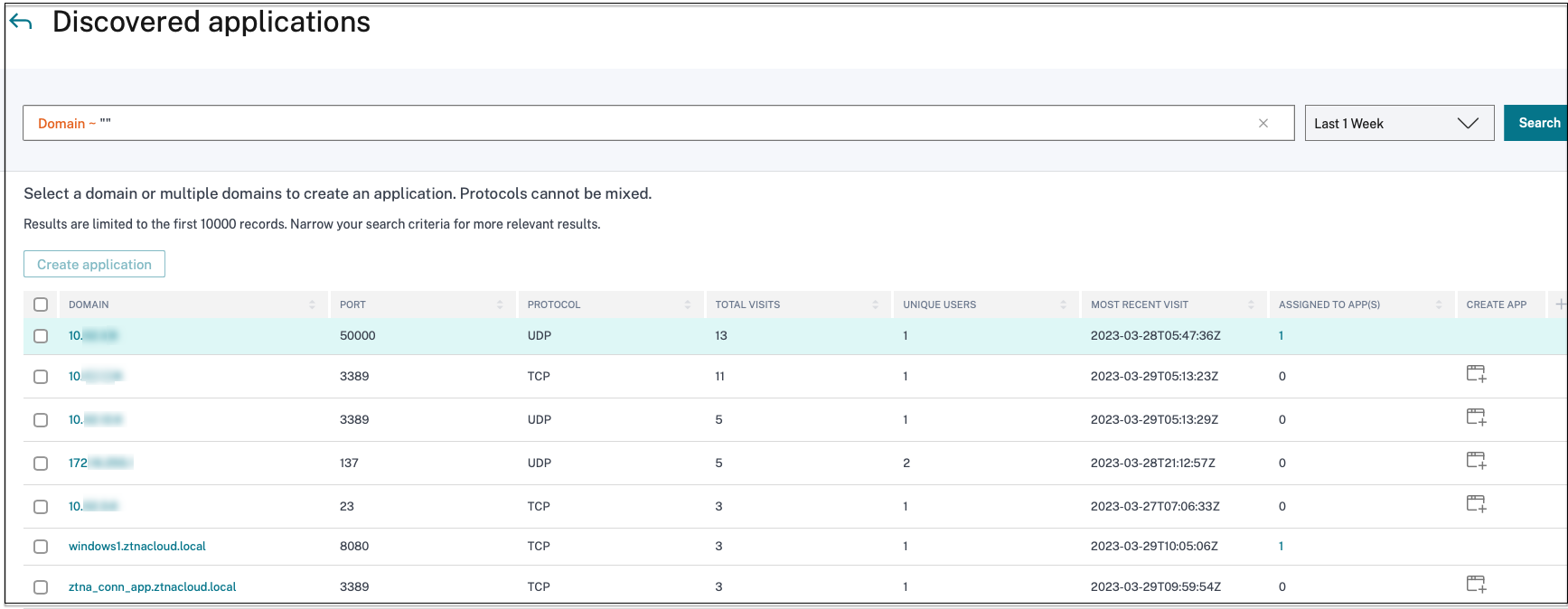Image resolution: width=1568 pixels, height=609 pixels.
Task: Sort table by Most Recent Visit column
Action: (x=1139, y=304)
